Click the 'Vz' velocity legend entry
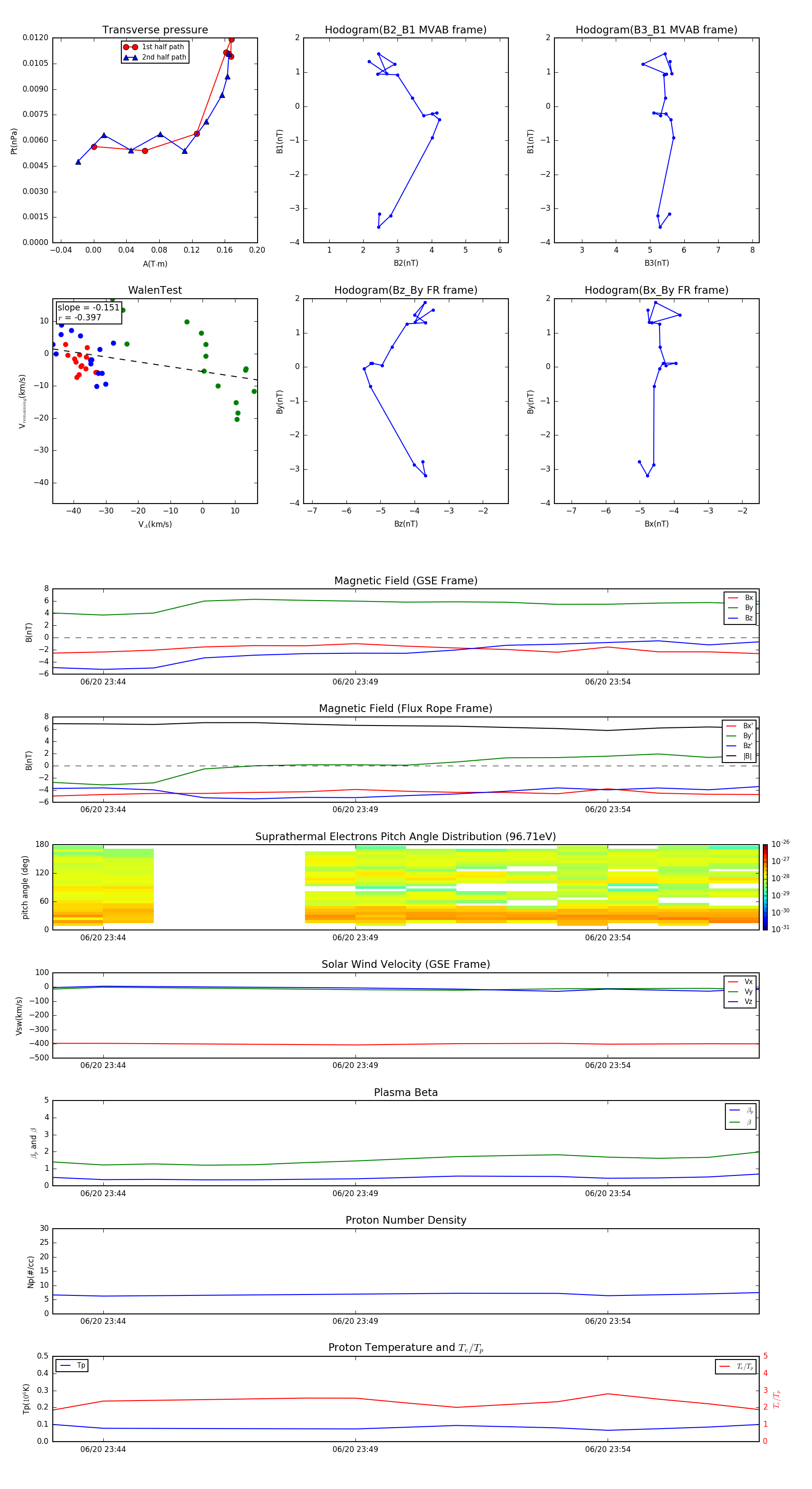812x1489 pixels. pyautogui.click(x=740, y=1002)
